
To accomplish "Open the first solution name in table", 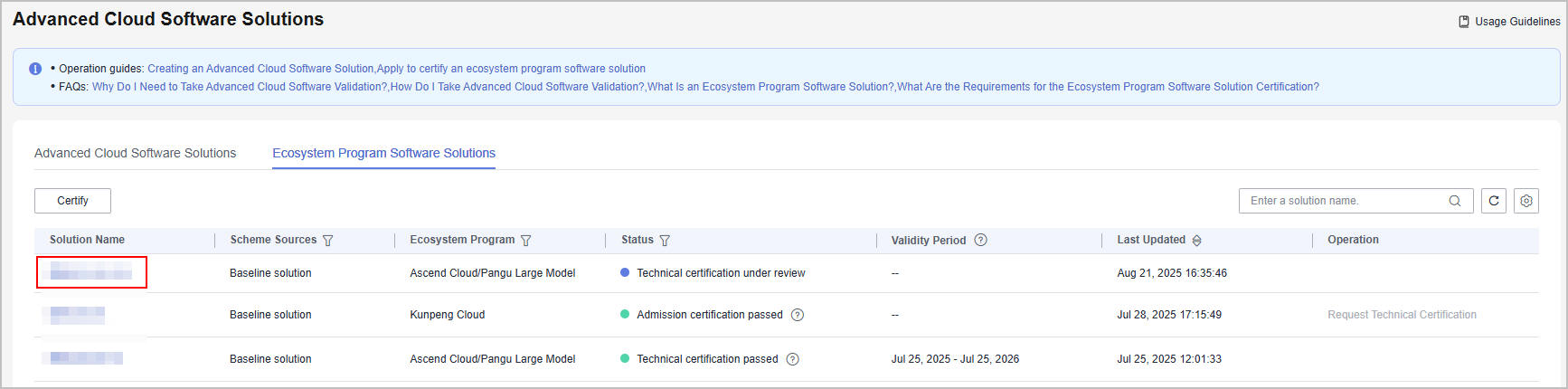I will [90, 272].
